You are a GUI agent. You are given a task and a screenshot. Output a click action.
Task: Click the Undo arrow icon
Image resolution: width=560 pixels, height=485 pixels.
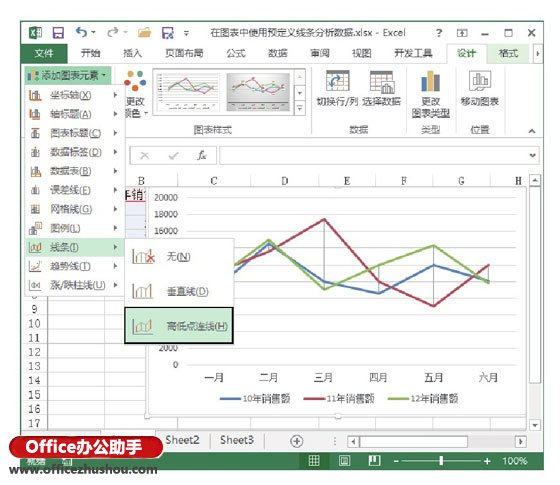point(81,32)
